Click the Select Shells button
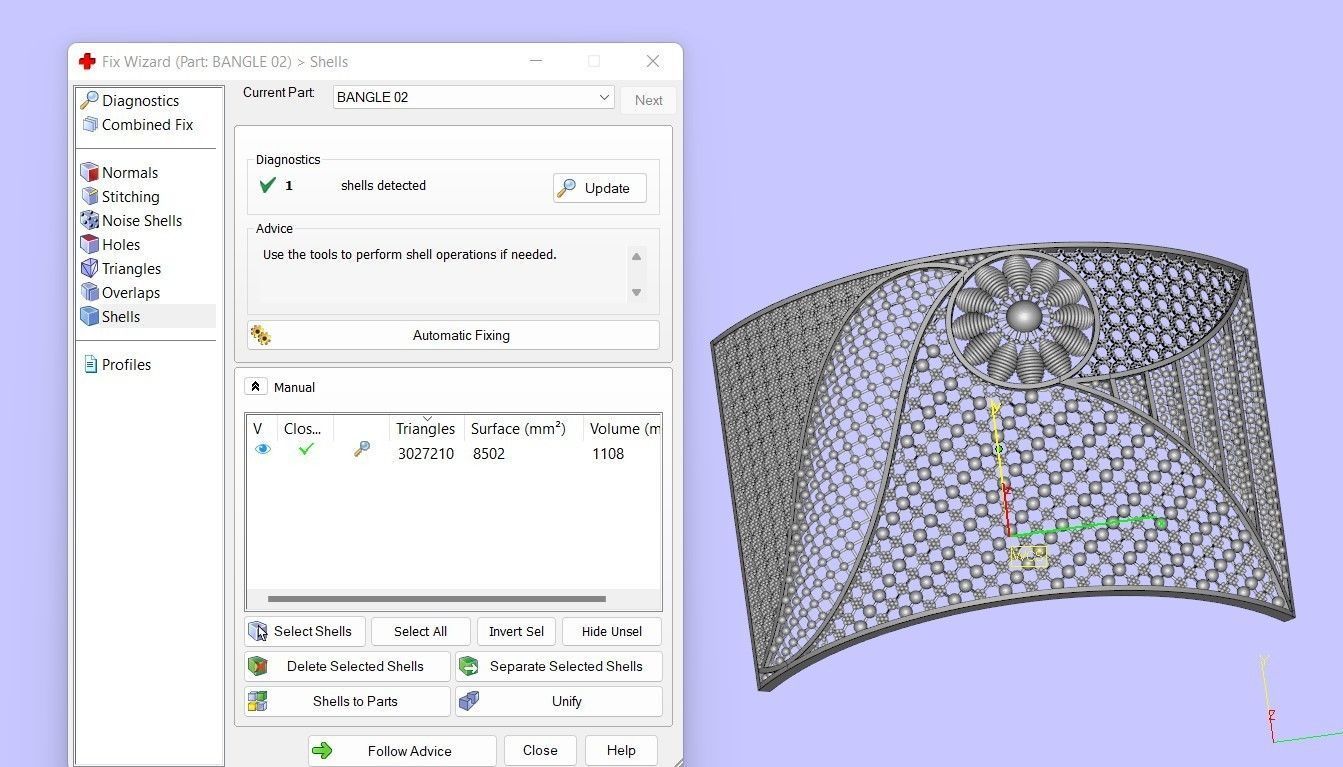Viewport: 1343px width, 767px height. pos(305,631)
